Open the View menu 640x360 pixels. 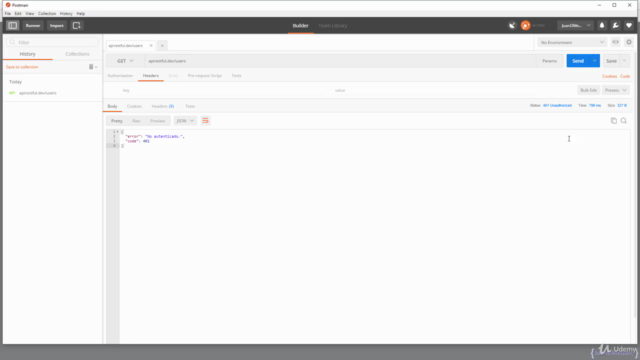[x=30, y=13]
